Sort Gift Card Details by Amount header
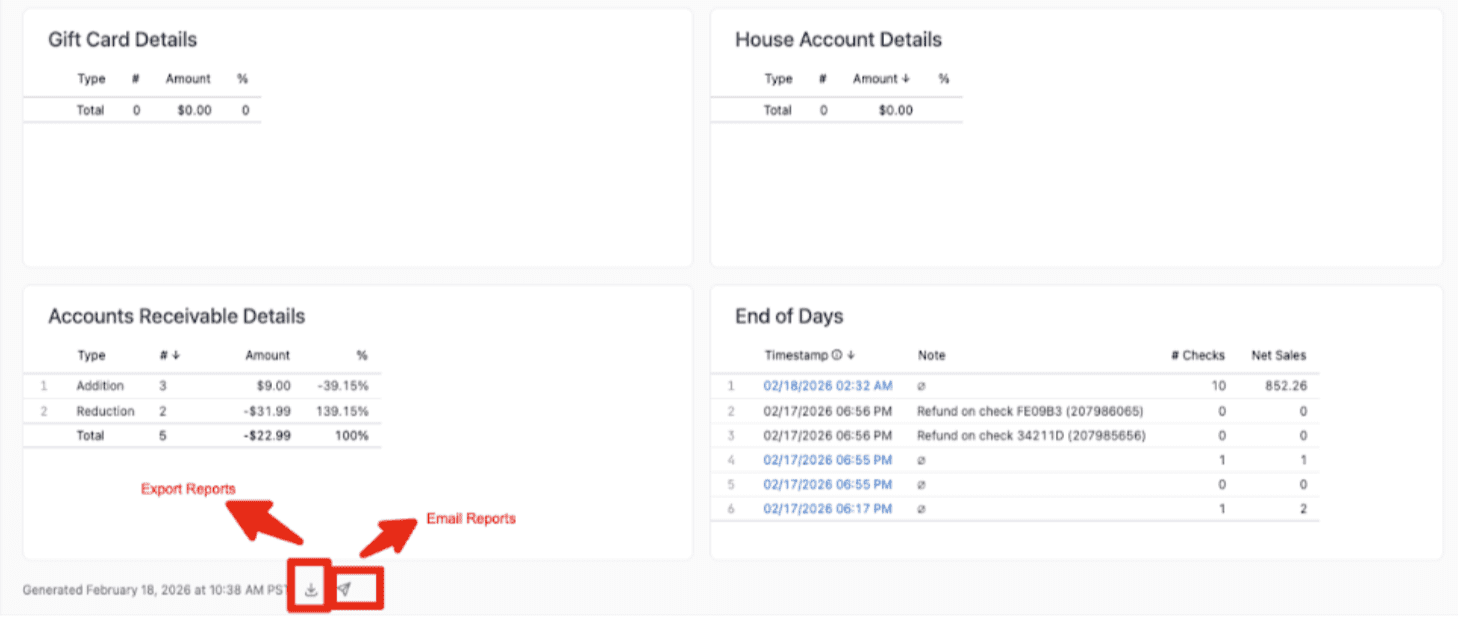 coord(188,79)
